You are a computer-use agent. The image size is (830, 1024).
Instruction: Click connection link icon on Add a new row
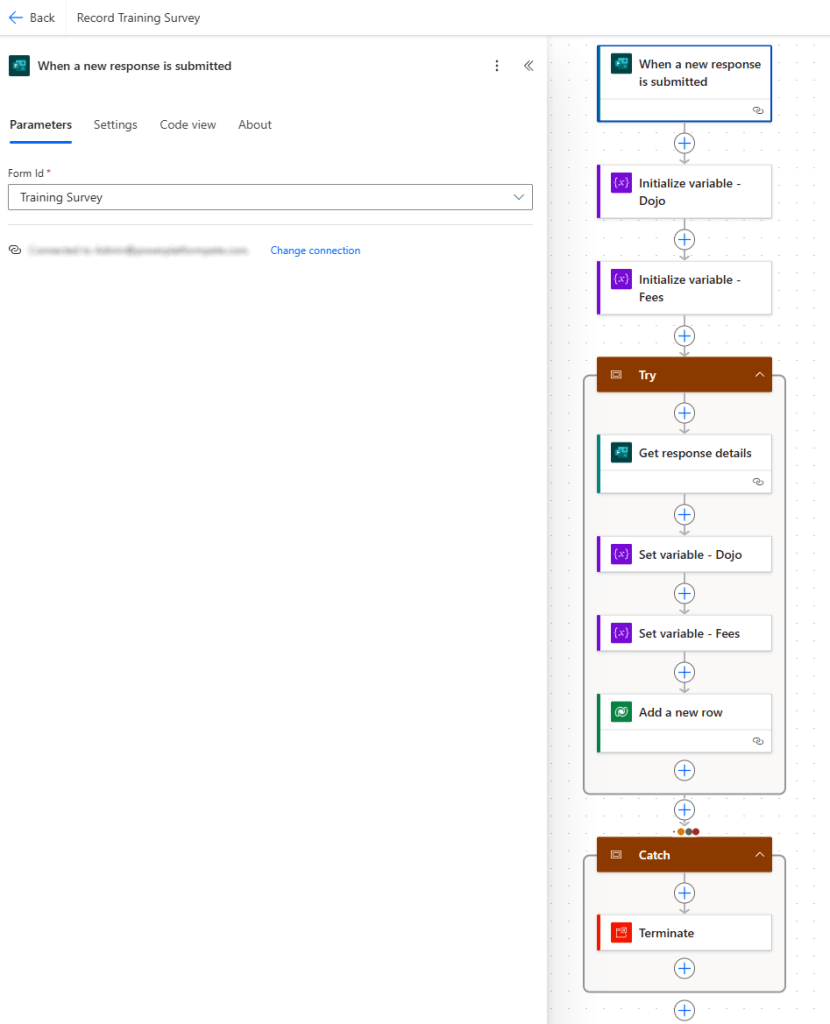(758, 741)
